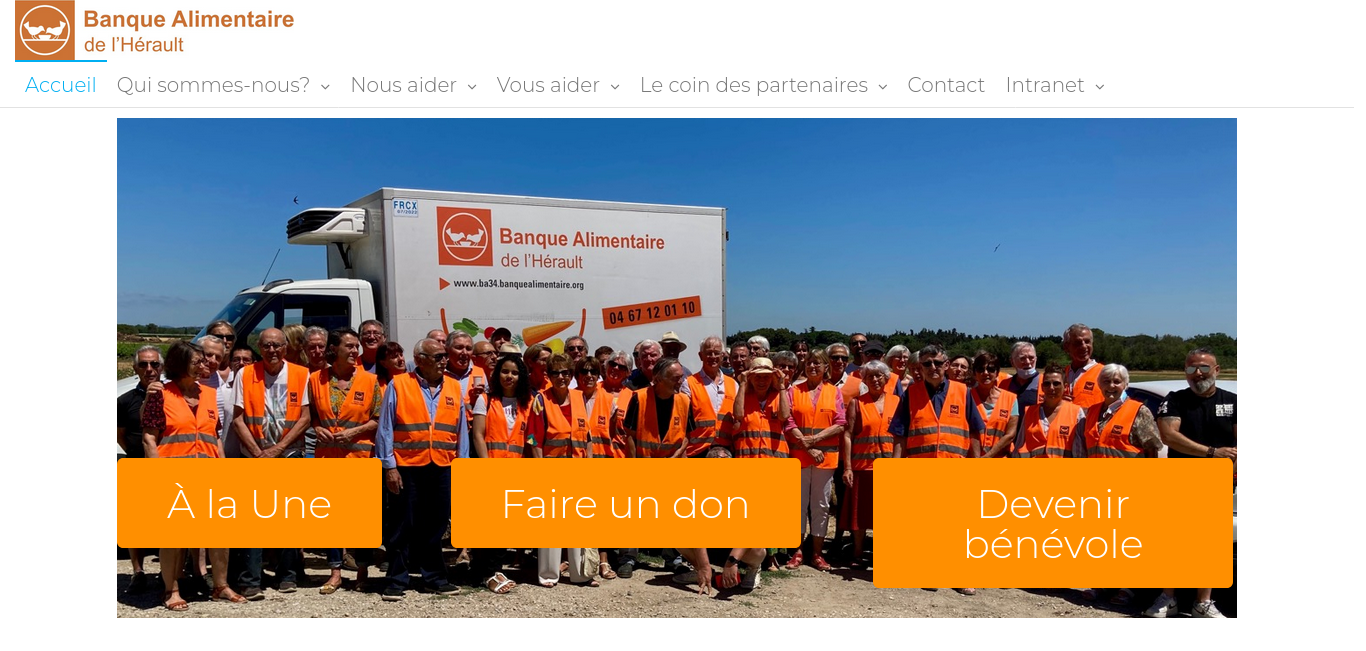
Task: Click the Devenir bénévole button
Action: pyautogui.click(x=1053, y=523)
